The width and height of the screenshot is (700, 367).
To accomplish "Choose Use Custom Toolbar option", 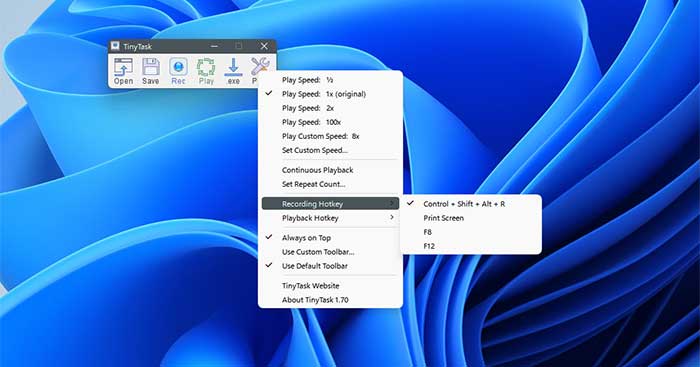I will pyautogui.click(x=330, y=252).
